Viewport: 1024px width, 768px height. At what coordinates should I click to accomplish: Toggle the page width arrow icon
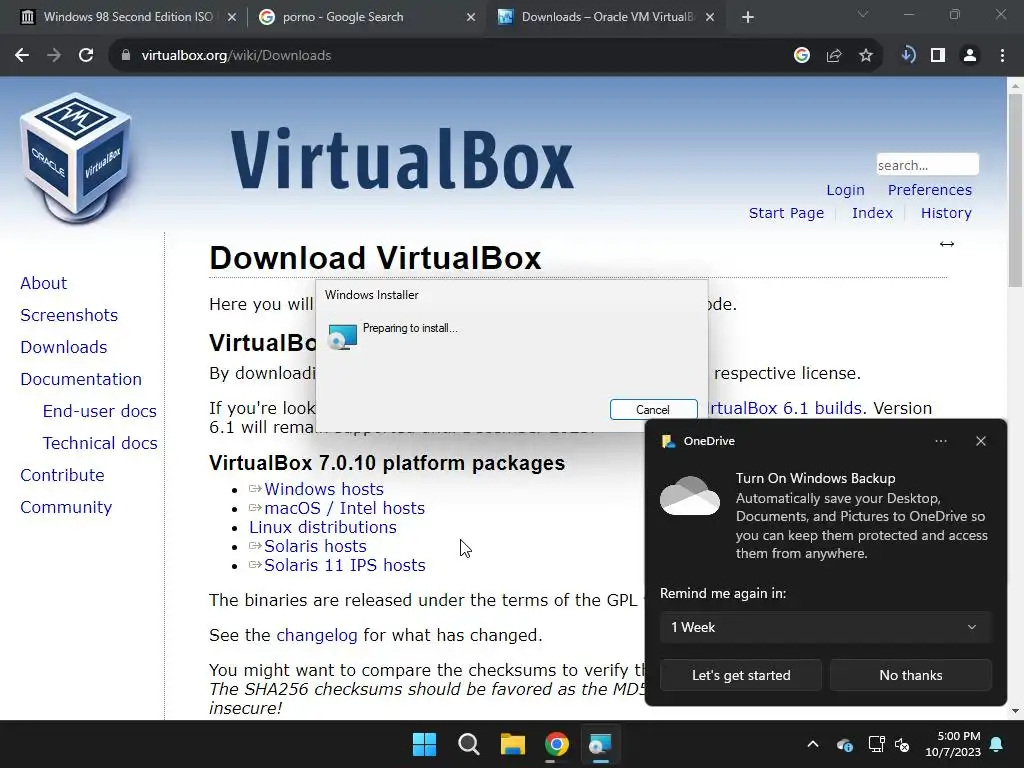pyautogui.click(x=947, y=244)
